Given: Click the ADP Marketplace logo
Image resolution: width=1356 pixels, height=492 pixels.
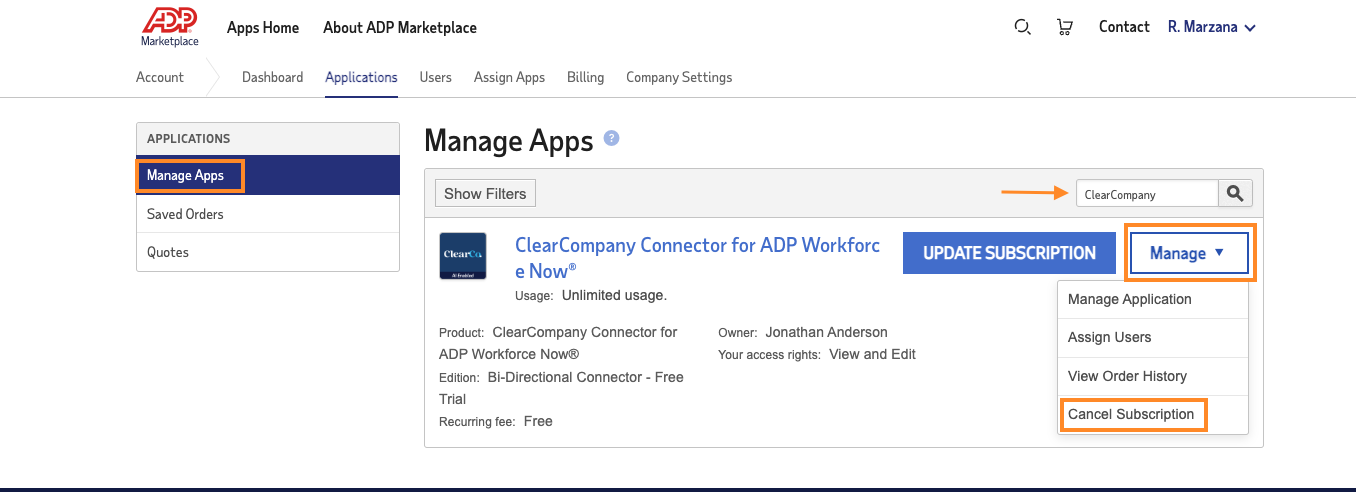Looking at the screenshot, I should pyautogui.click(x=169, y=27).
